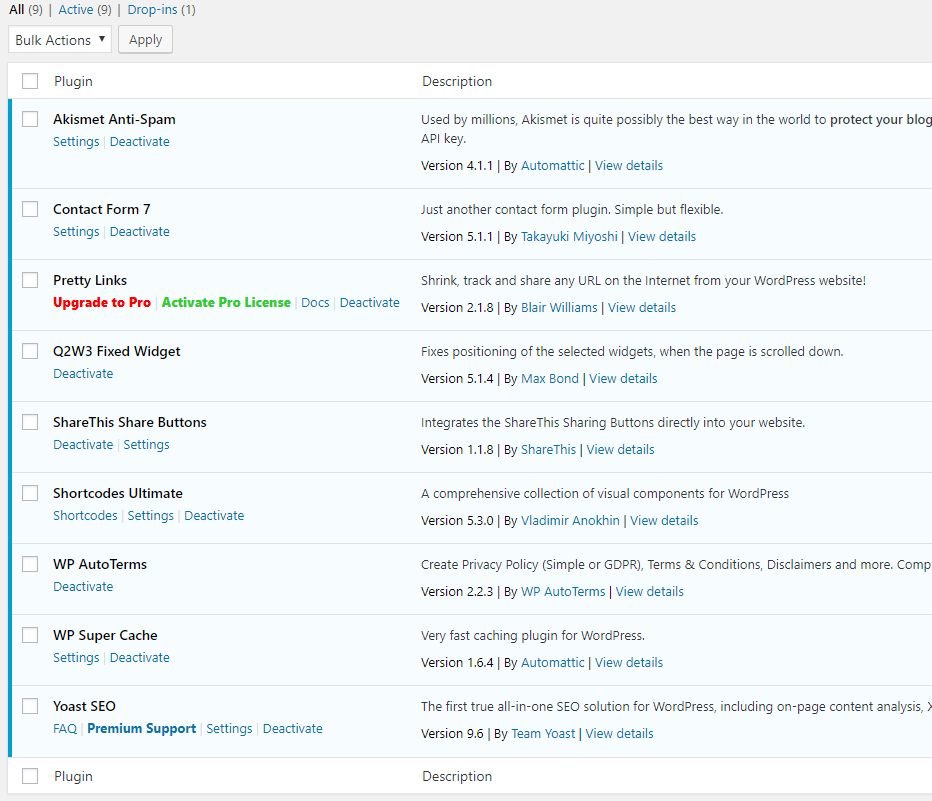
Task: Tick the select-all checkbox in bottom footer
Action: click(x=30, y=776)
